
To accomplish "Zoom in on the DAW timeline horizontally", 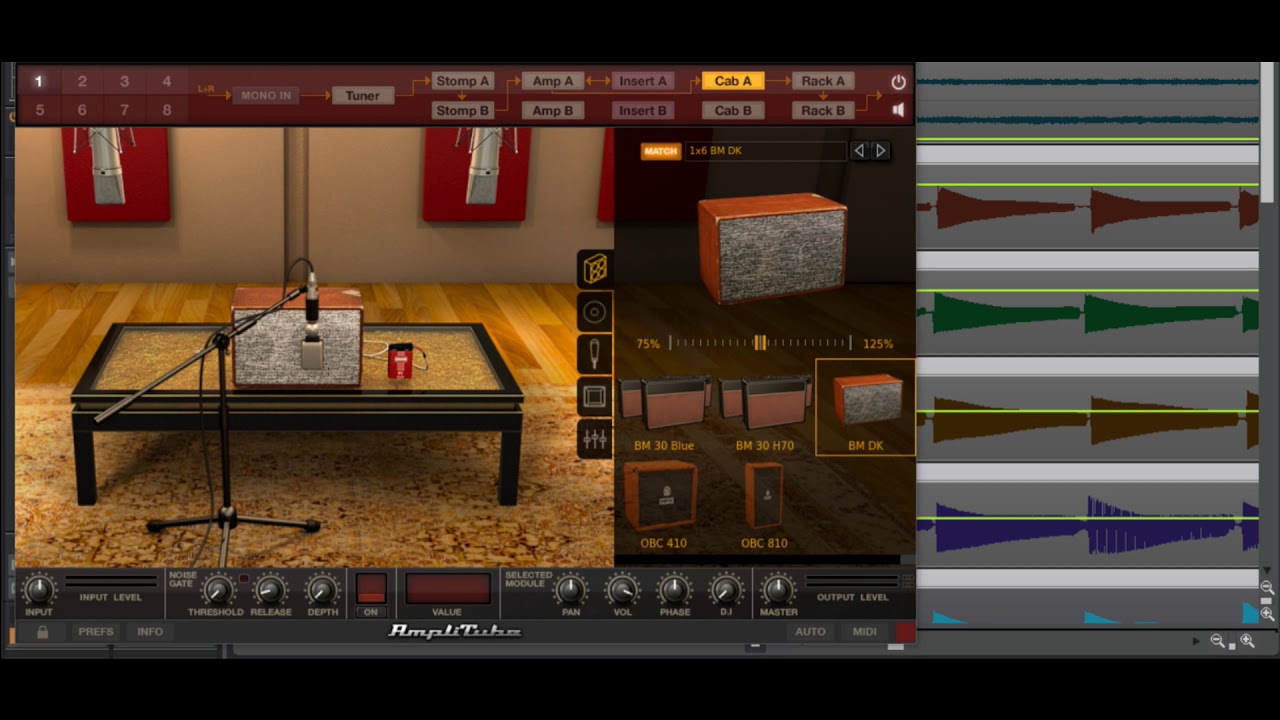I will tap(1247, 641).
